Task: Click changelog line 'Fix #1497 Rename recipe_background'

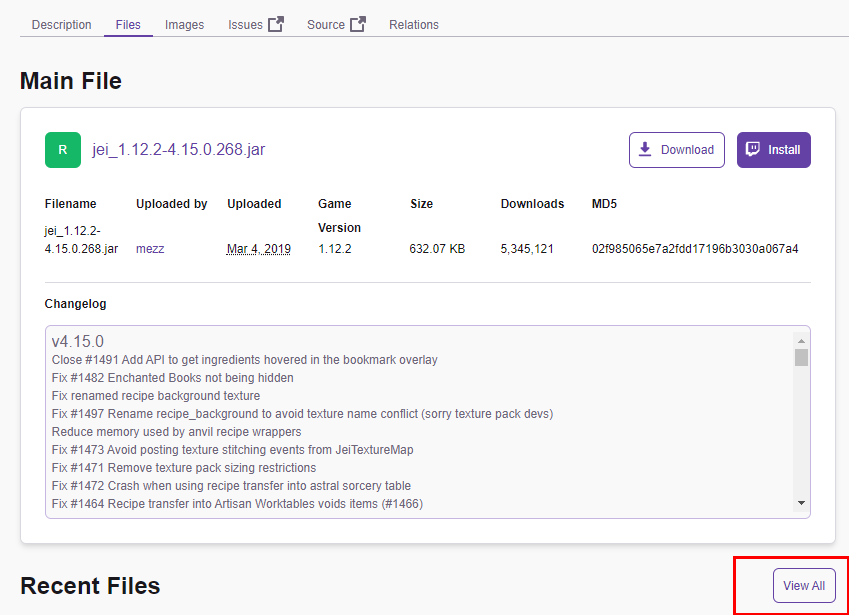Action: [x=303, y=414]
